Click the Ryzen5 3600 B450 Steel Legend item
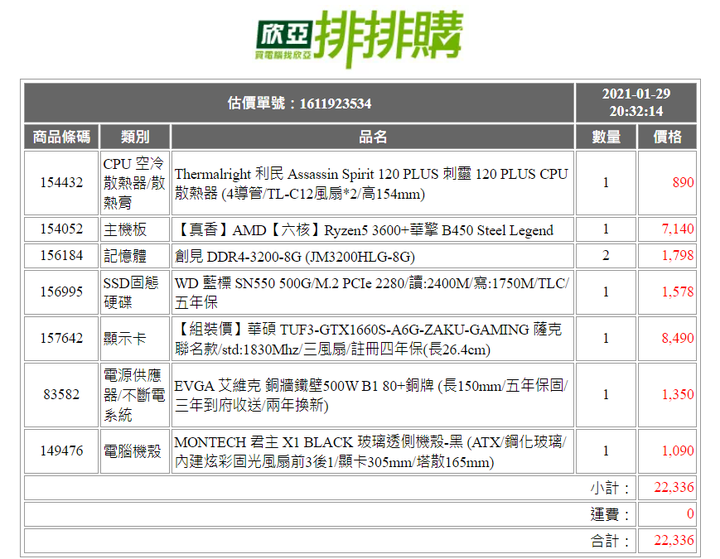Screen dimensions: 720x559 point(372,229)
